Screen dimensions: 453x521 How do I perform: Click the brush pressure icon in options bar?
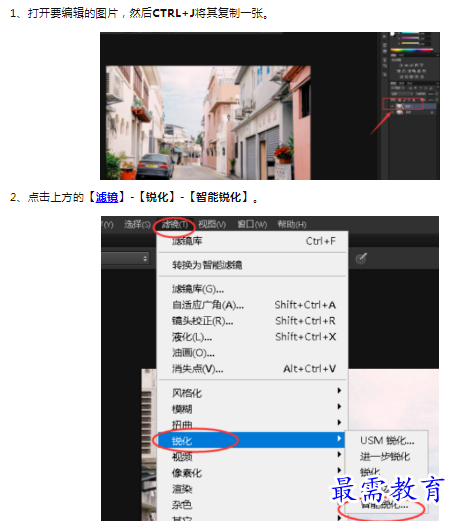pyautogui.click(x=361, y=258)
